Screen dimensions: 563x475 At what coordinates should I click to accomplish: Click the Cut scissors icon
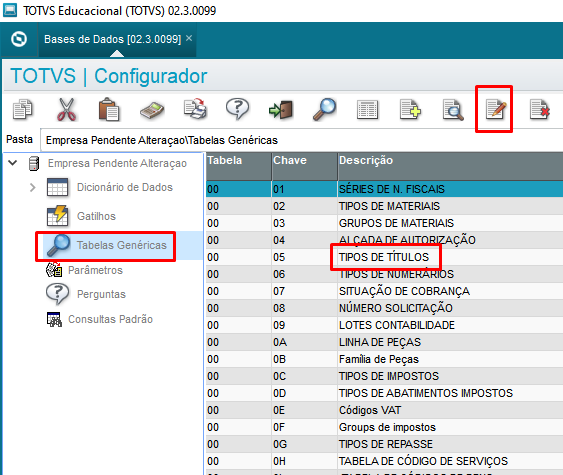(x=66, y=109)
